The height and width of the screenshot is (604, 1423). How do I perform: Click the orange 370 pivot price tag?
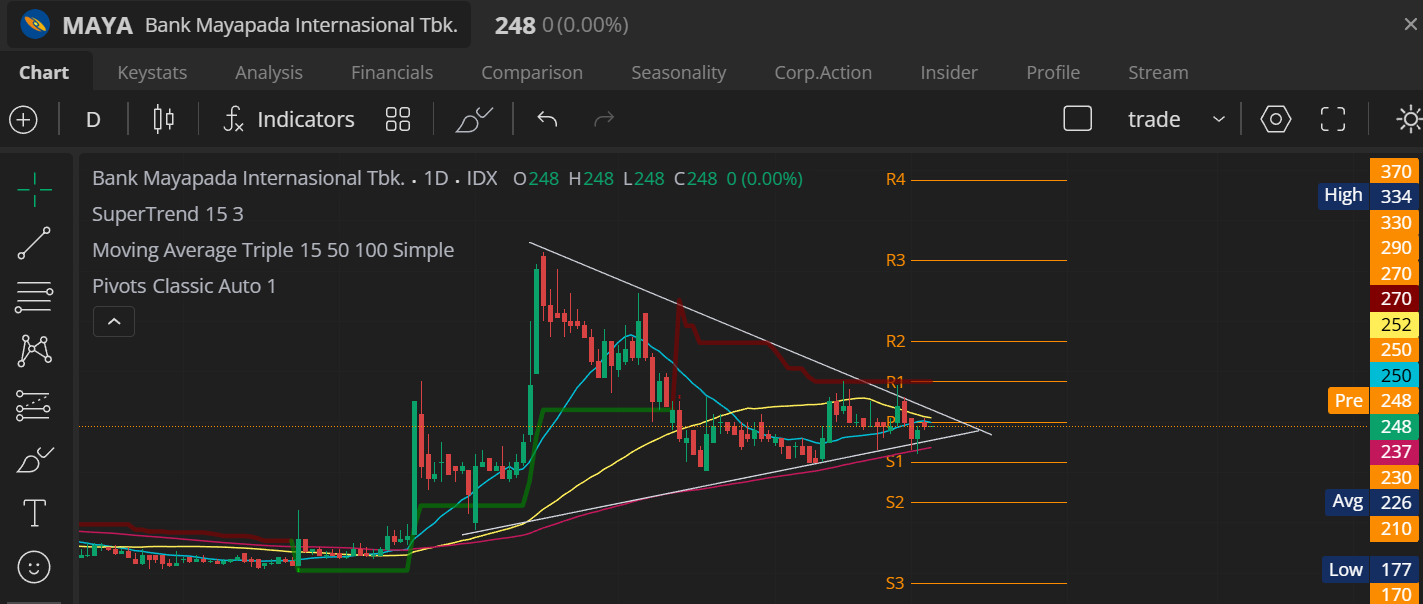pyautogui.click(x=1395, y=171)
